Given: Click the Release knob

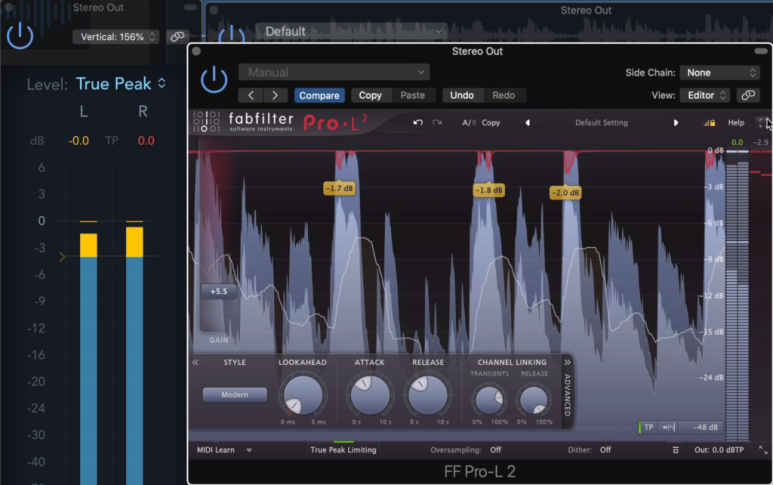Looking at the screenshot, I should (x=427, y=395).
